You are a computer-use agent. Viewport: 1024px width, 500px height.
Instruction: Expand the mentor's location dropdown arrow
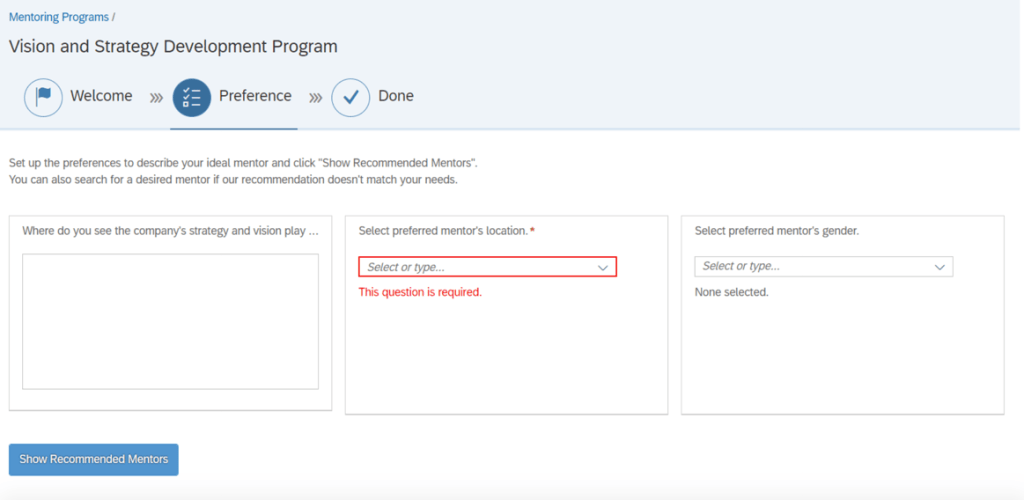pyautogui.click(x=603, y=267)
